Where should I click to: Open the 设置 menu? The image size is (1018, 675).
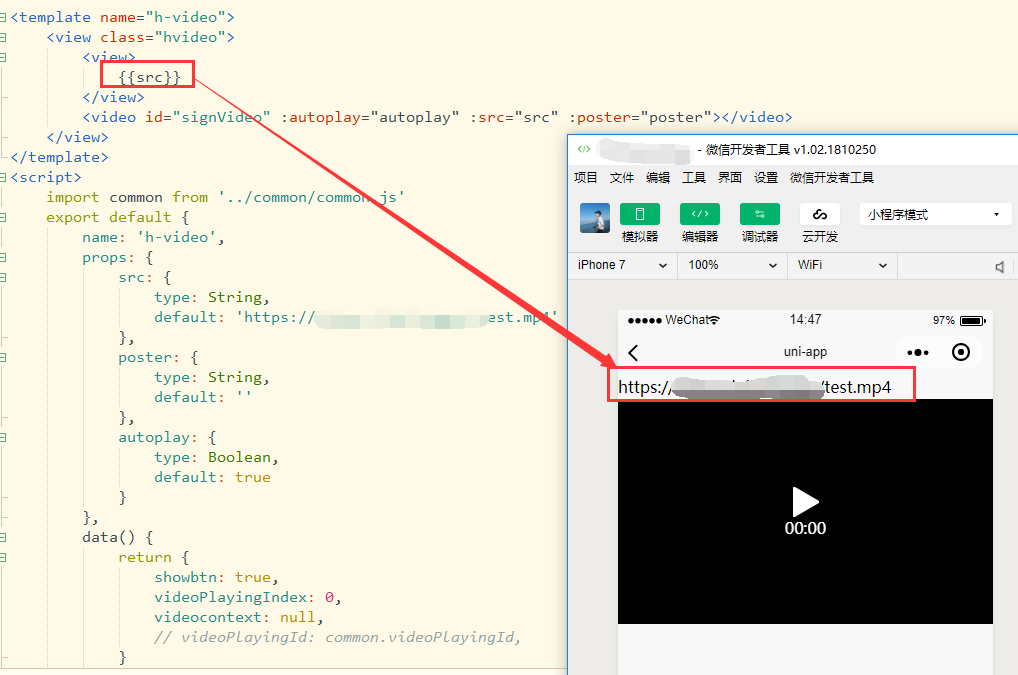coord(766,178)
